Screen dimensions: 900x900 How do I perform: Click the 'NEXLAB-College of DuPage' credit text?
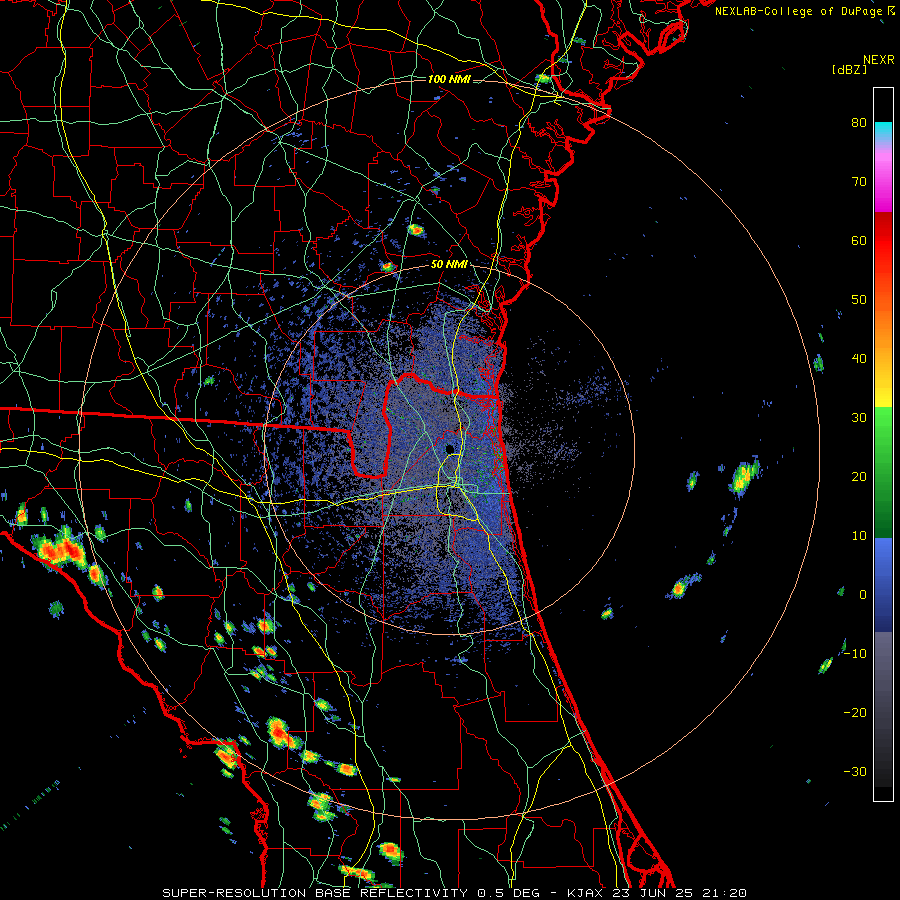798,11
